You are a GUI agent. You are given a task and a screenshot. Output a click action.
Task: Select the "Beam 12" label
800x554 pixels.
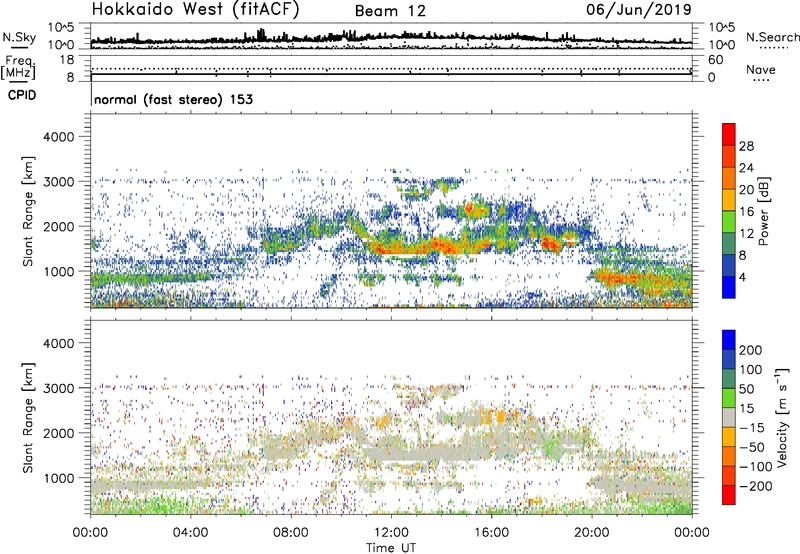[x=390, y=11]
